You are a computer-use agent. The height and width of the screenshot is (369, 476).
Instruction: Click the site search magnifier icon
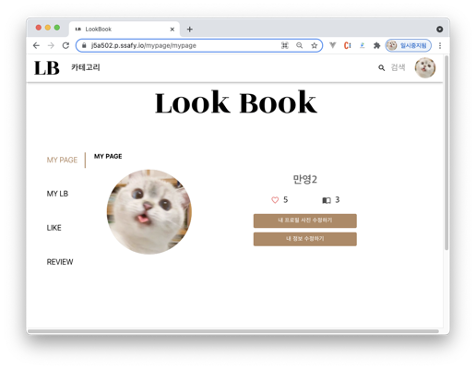point(381,68)
